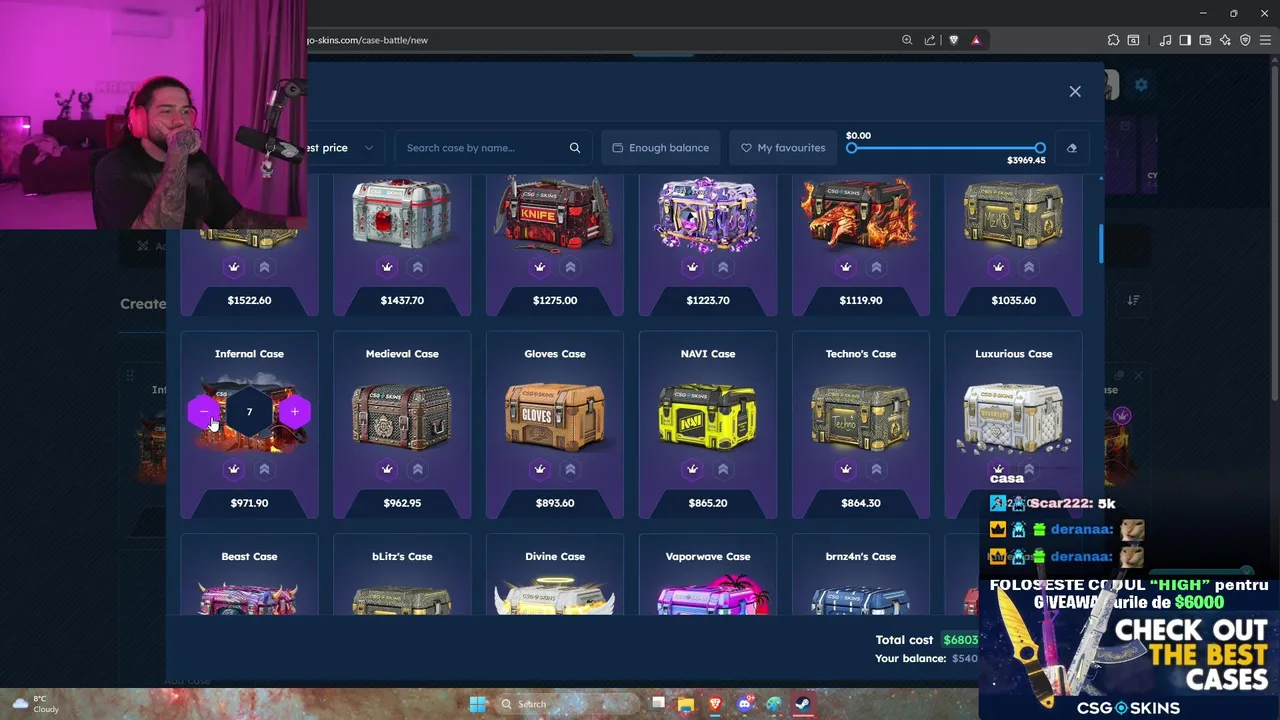Click the sort icon on the page behind
Image resolution: width=1280 pixels, height=720 pixels.
(x=1133, y=300)
